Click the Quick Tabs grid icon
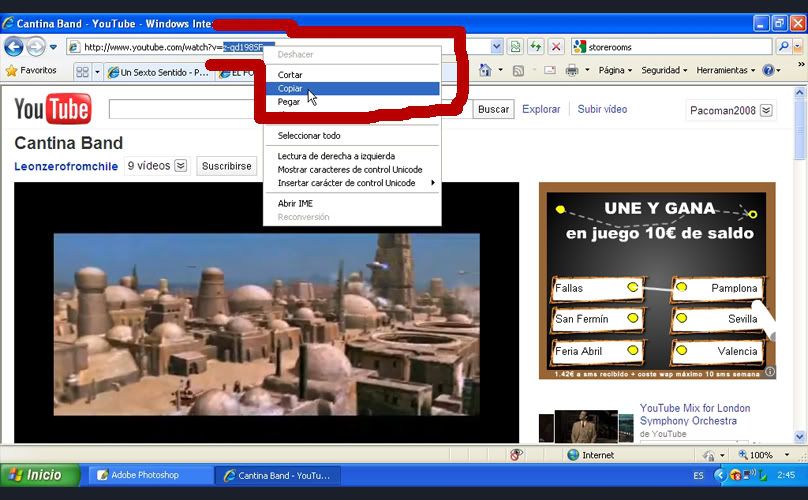The height and width of the screenshot is (500, 808). (82, 72)
